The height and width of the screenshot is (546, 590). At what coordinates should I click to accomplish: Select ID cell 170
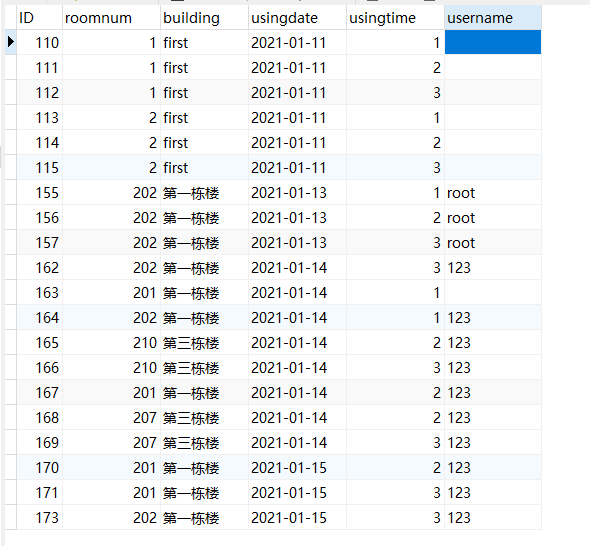[x=40, y=467]
